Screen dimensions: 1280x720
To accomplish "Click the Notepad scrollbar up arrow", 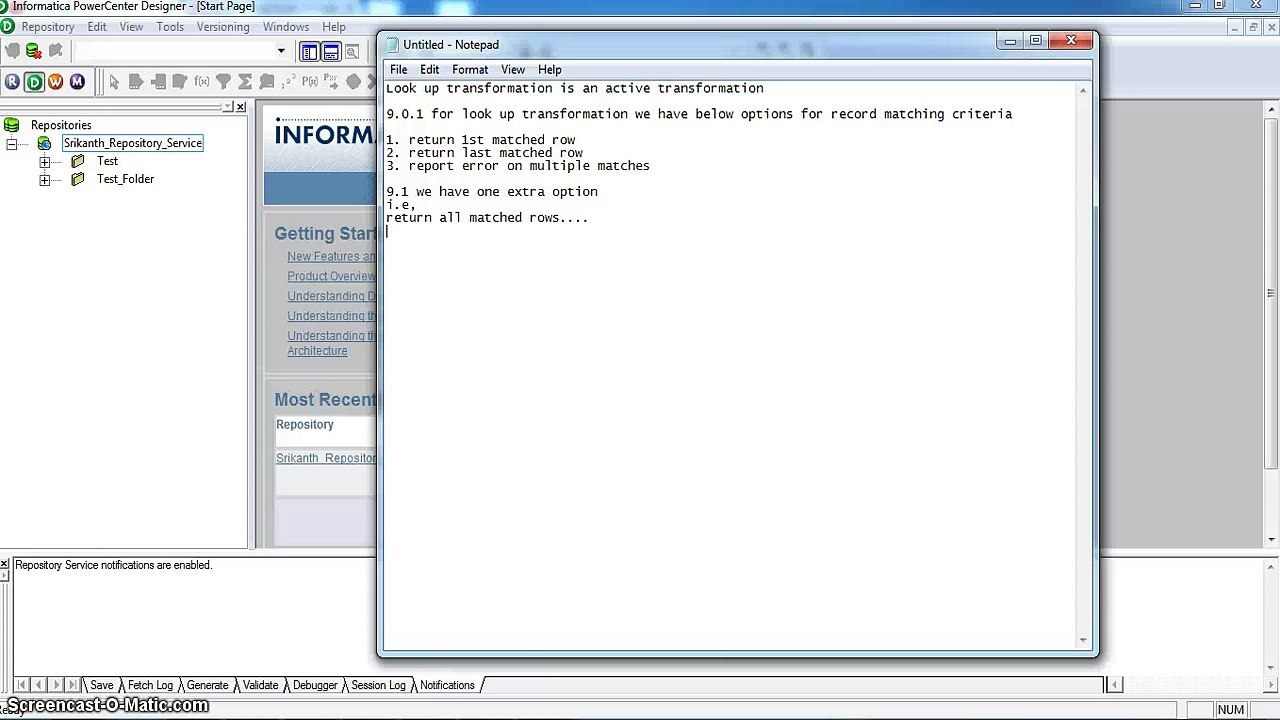I will pyautogui.click(x=1083, y=90).
